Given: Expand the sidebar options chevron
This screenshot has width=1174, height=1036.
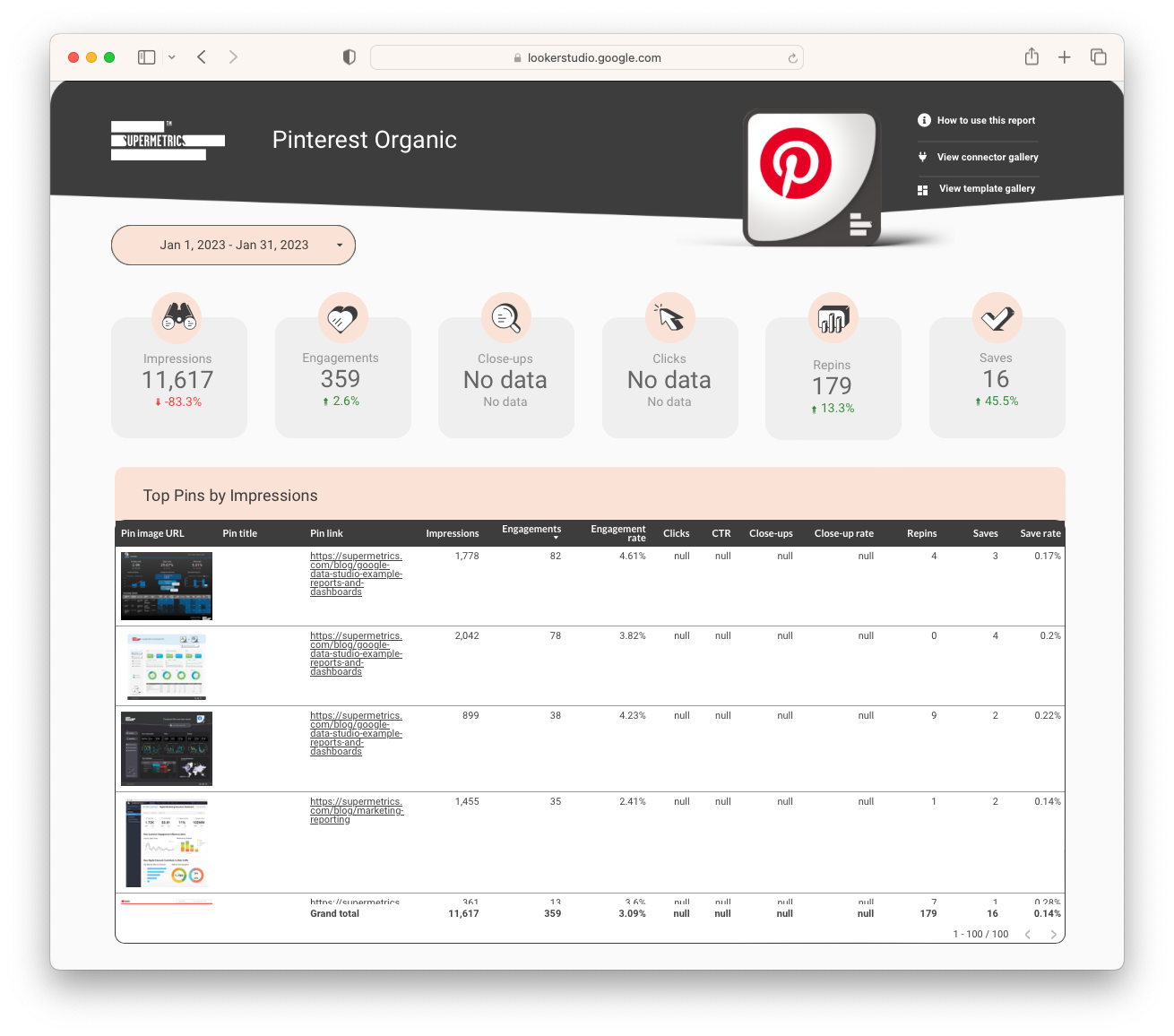Looking at the screenshot, I should point(172,57).
